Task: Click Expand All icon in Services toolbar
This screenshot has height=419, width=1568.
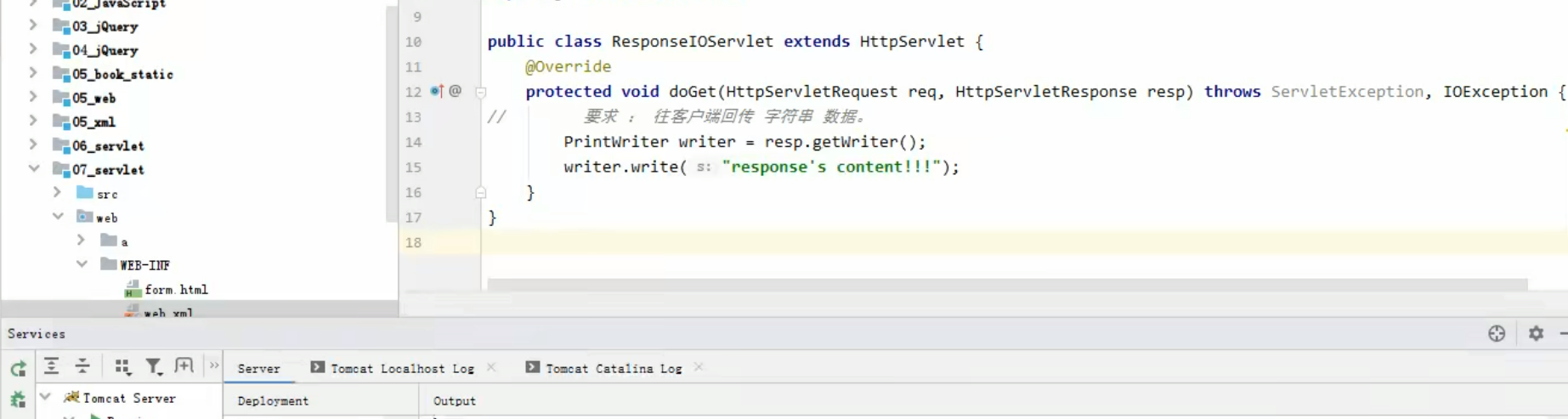Action: [x=51, y=366]
